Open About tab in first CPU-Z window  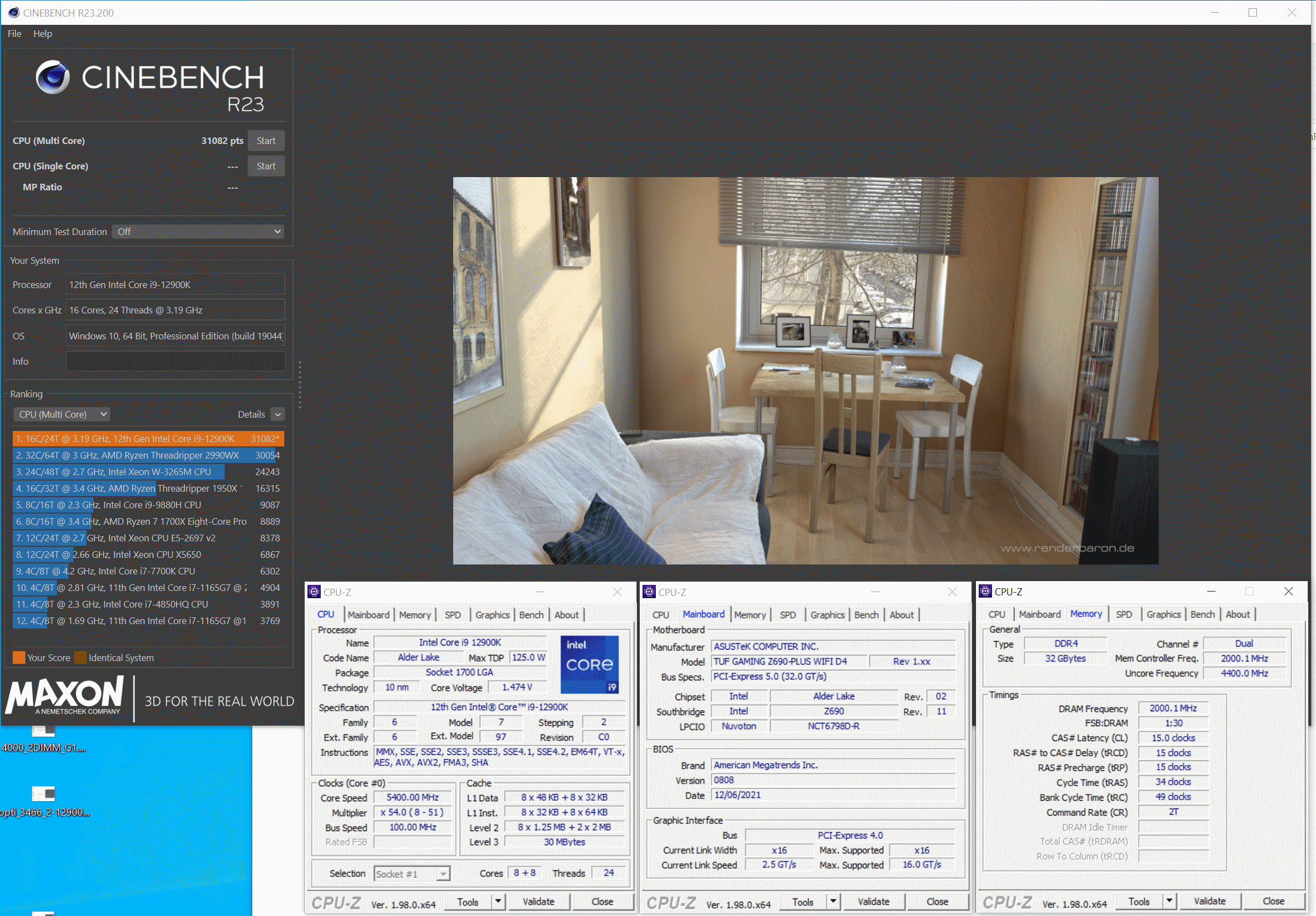[x=566, y=615]
